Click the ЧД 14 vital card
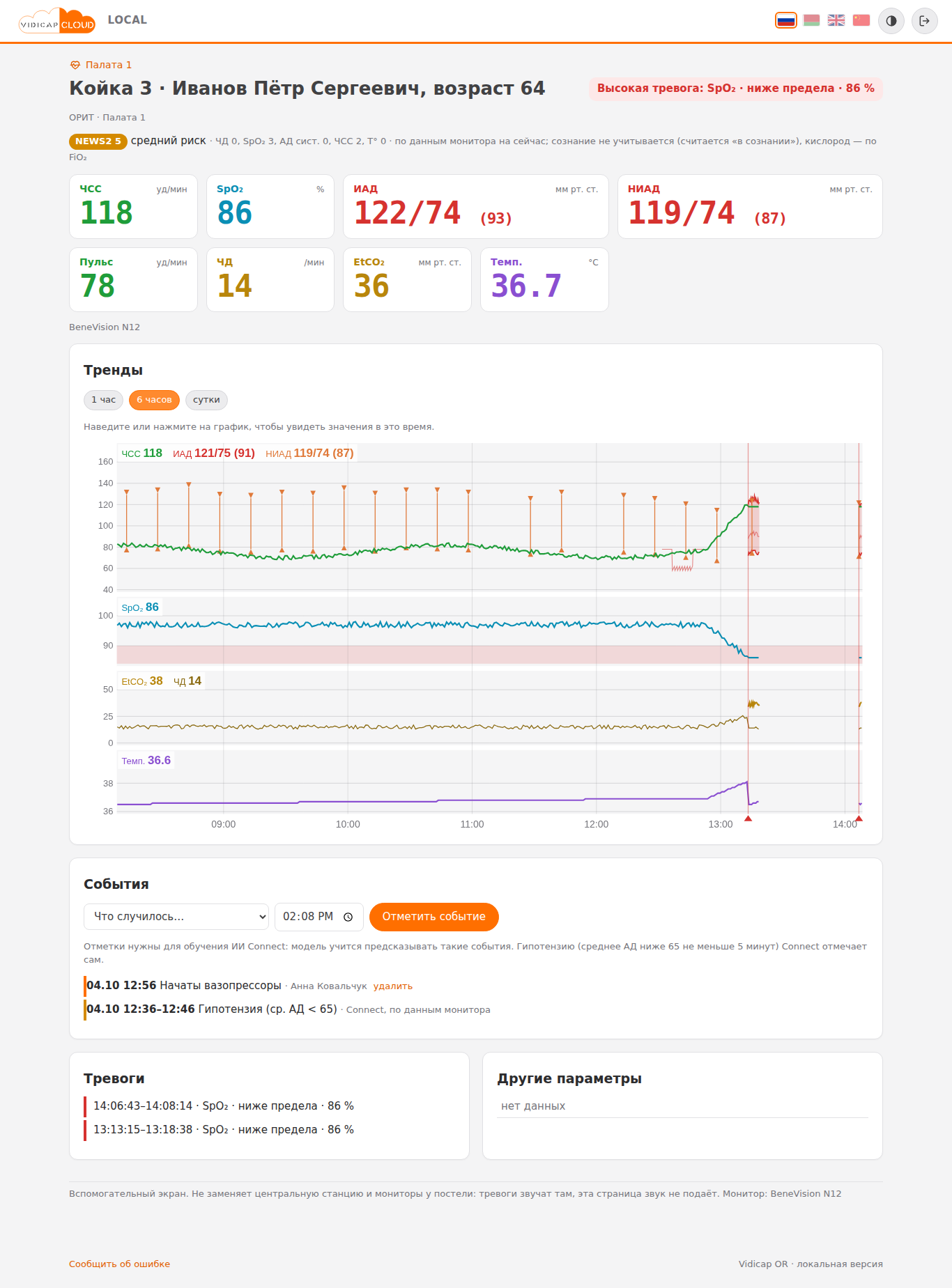Screen dimensions: 952x1288 pos(270,279)
